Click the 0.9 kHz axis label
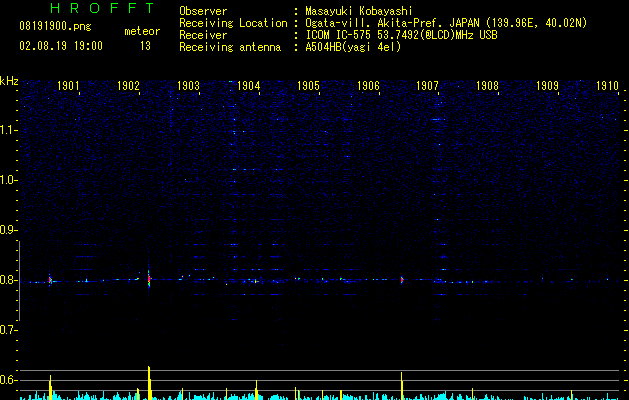This screenshot has height=400, width=629. click(x=8, y=230)
